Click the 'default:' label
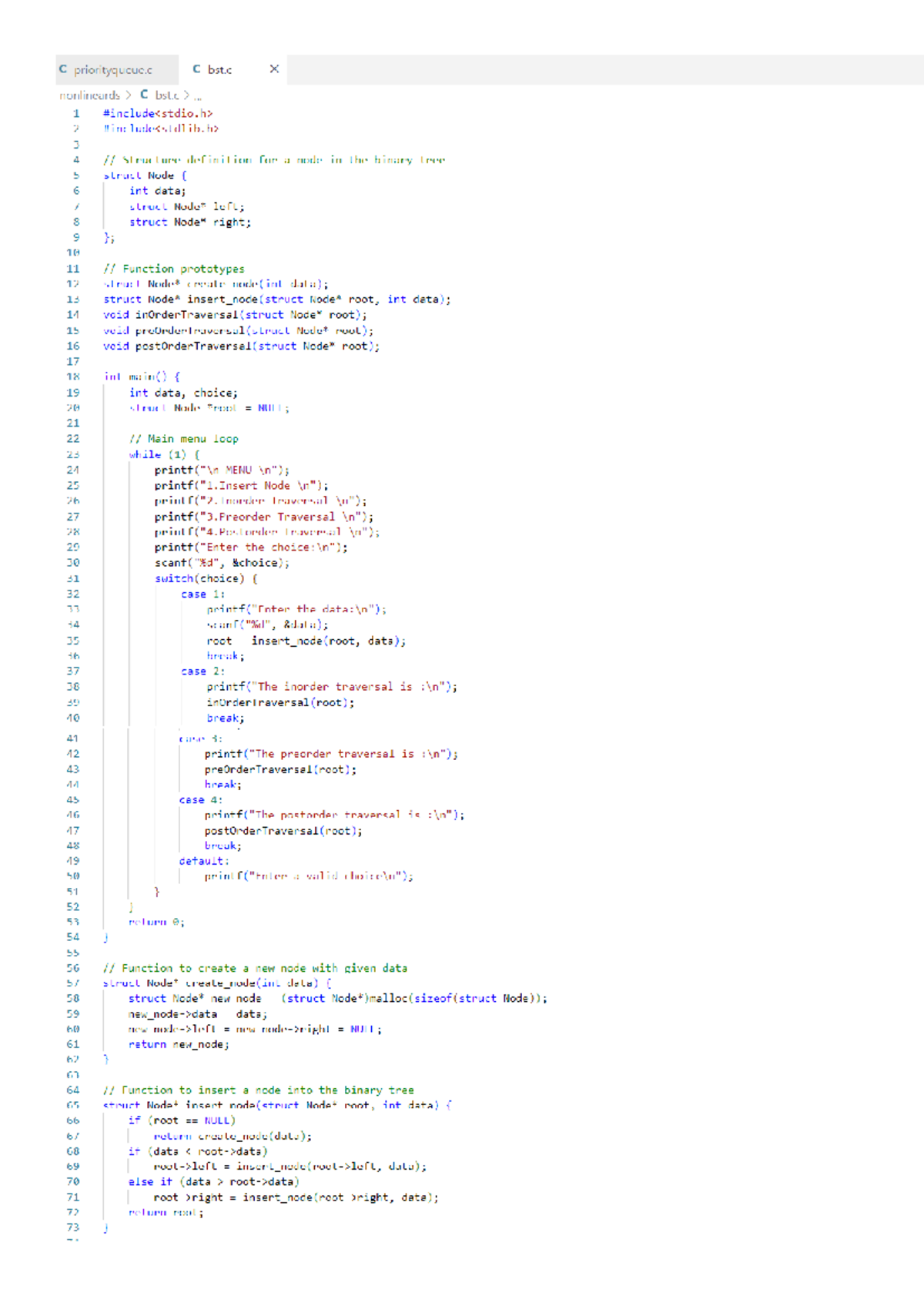This screenshot has width=924, height=1306. 204,861
